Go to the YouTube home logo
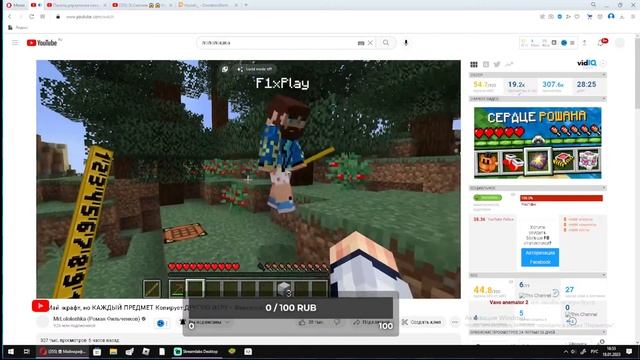 (x=42, y=43)
